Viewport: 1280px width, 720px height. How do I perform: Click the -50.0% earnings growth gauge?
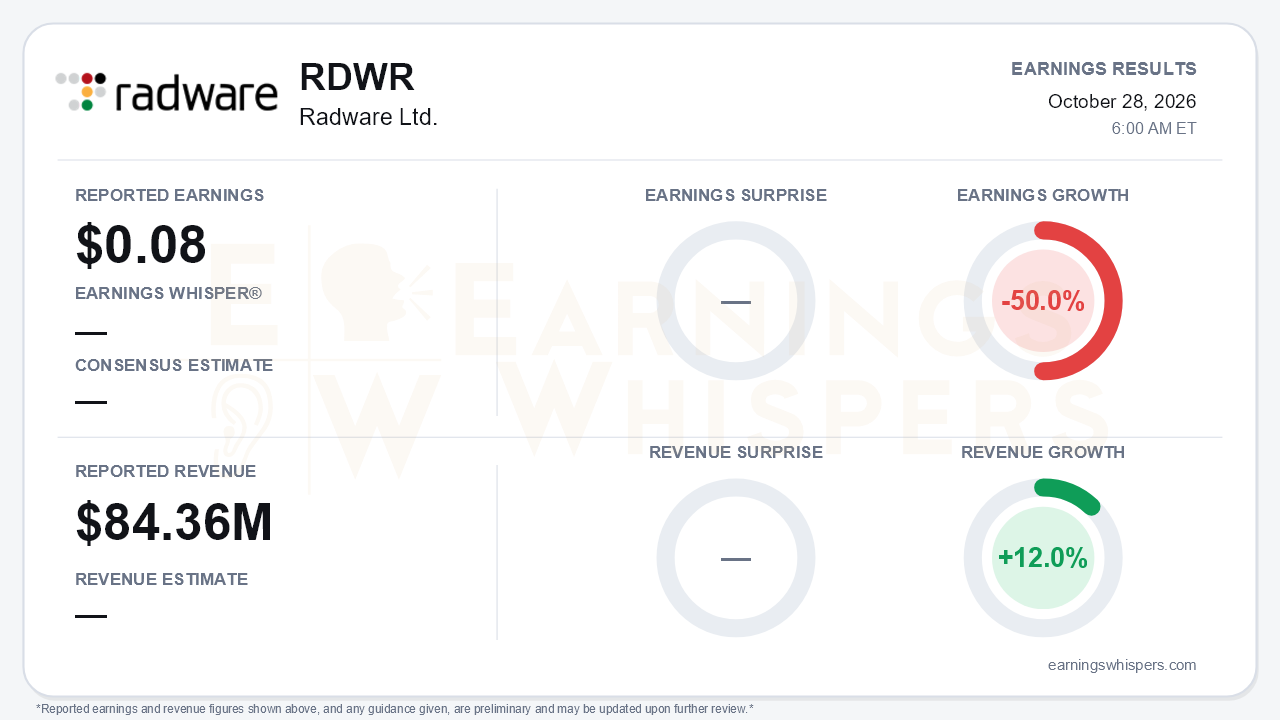click(x=1043, y=301)
